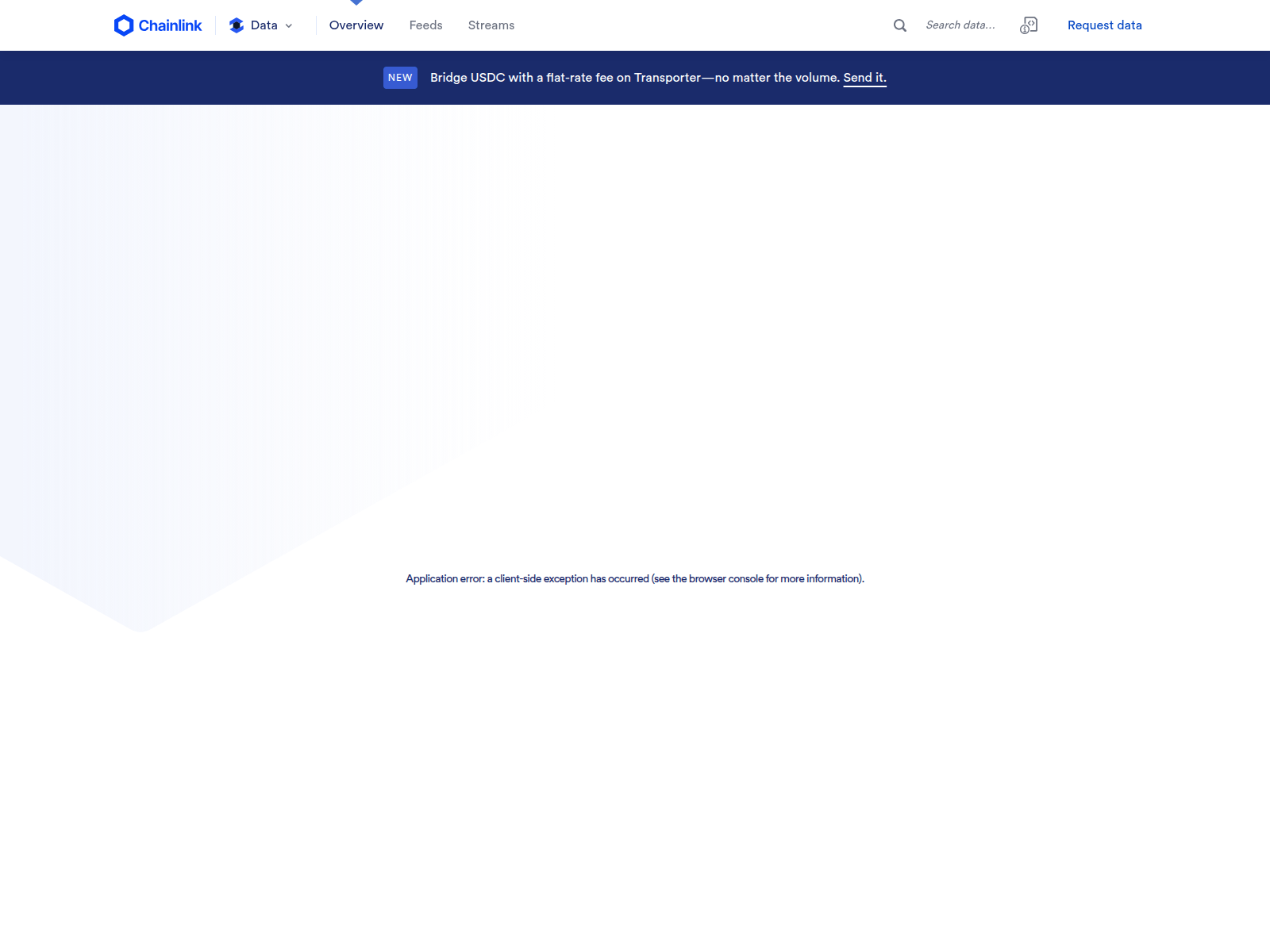Click the NEW badge in the banner
Viewport: 1270px width, 952px height.
[x=400, y=77]
